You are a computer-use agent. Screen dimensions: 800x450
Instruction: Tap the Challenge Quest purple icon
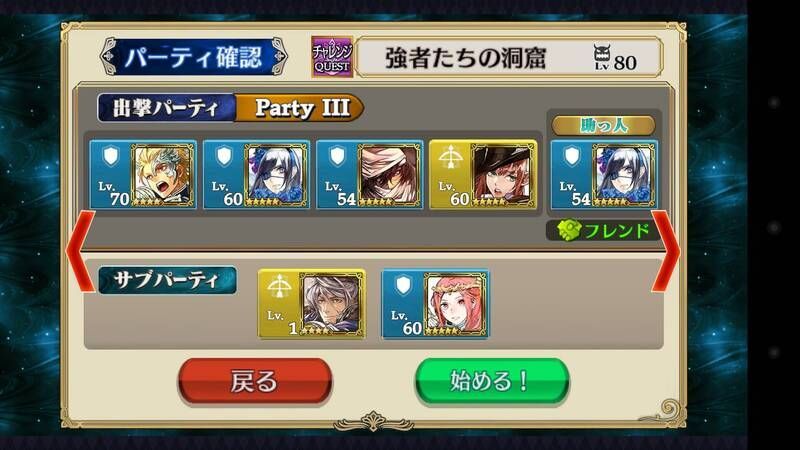[332, 57]
